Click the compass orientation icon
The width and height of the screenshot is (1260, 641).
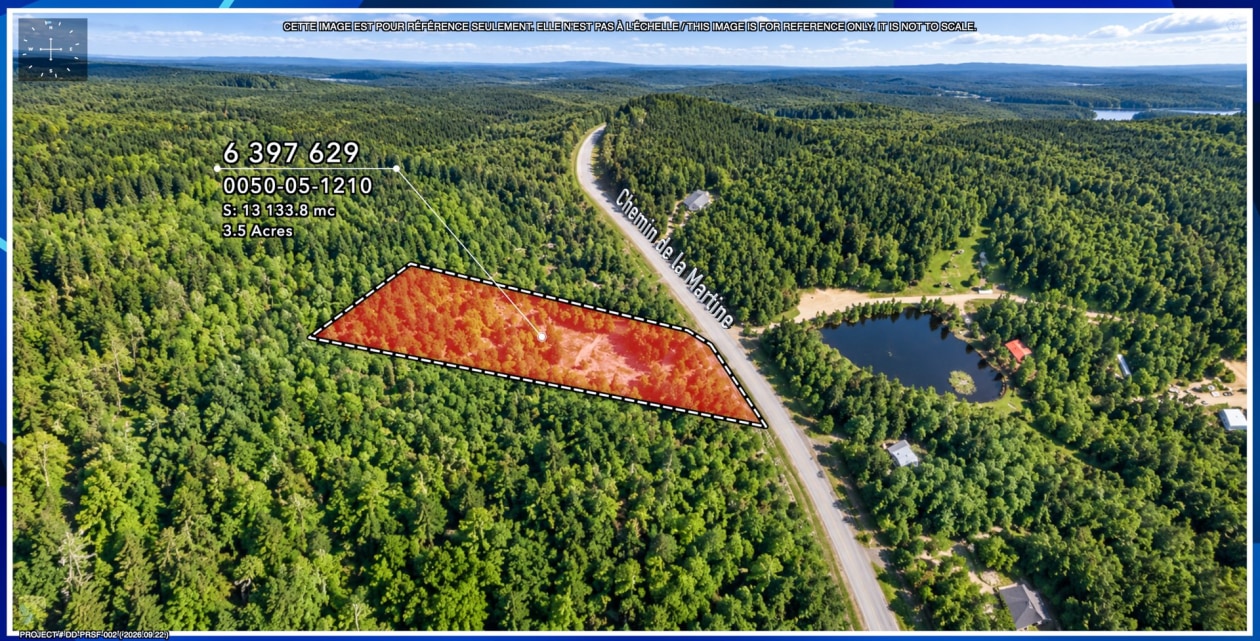[52, 49]
